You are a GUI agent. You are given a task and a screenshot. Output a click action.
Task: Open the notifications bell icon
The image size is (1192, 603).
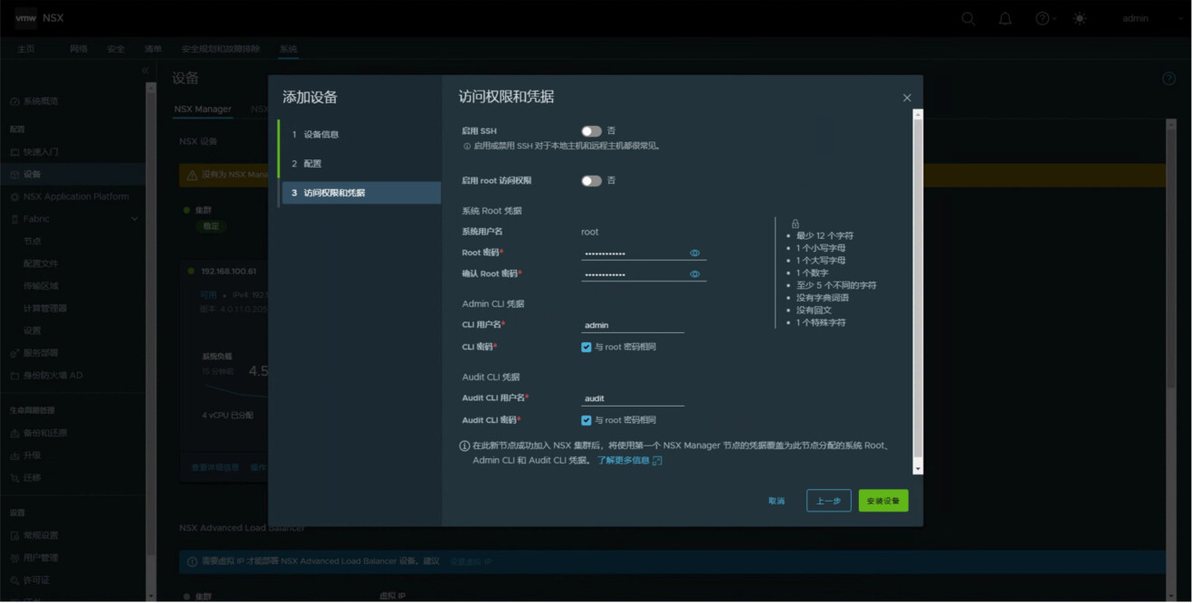point(1005,18)
